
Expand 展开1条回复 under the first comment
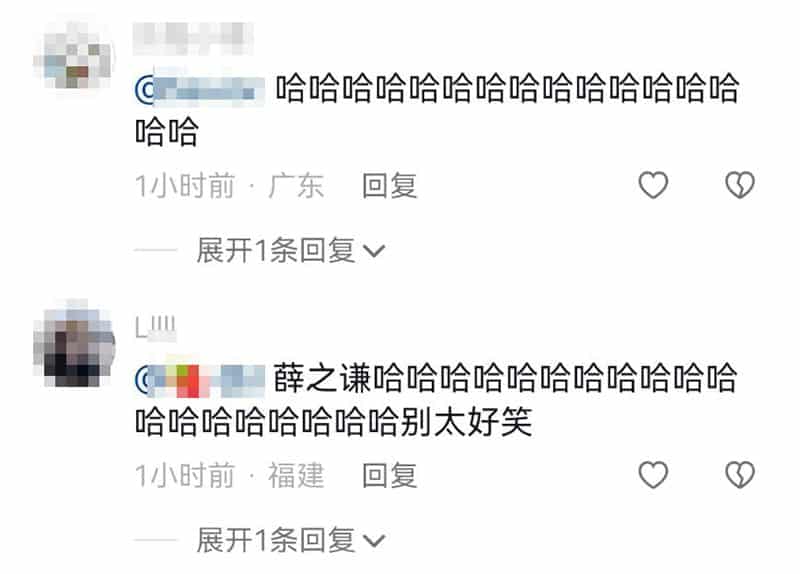290,251
